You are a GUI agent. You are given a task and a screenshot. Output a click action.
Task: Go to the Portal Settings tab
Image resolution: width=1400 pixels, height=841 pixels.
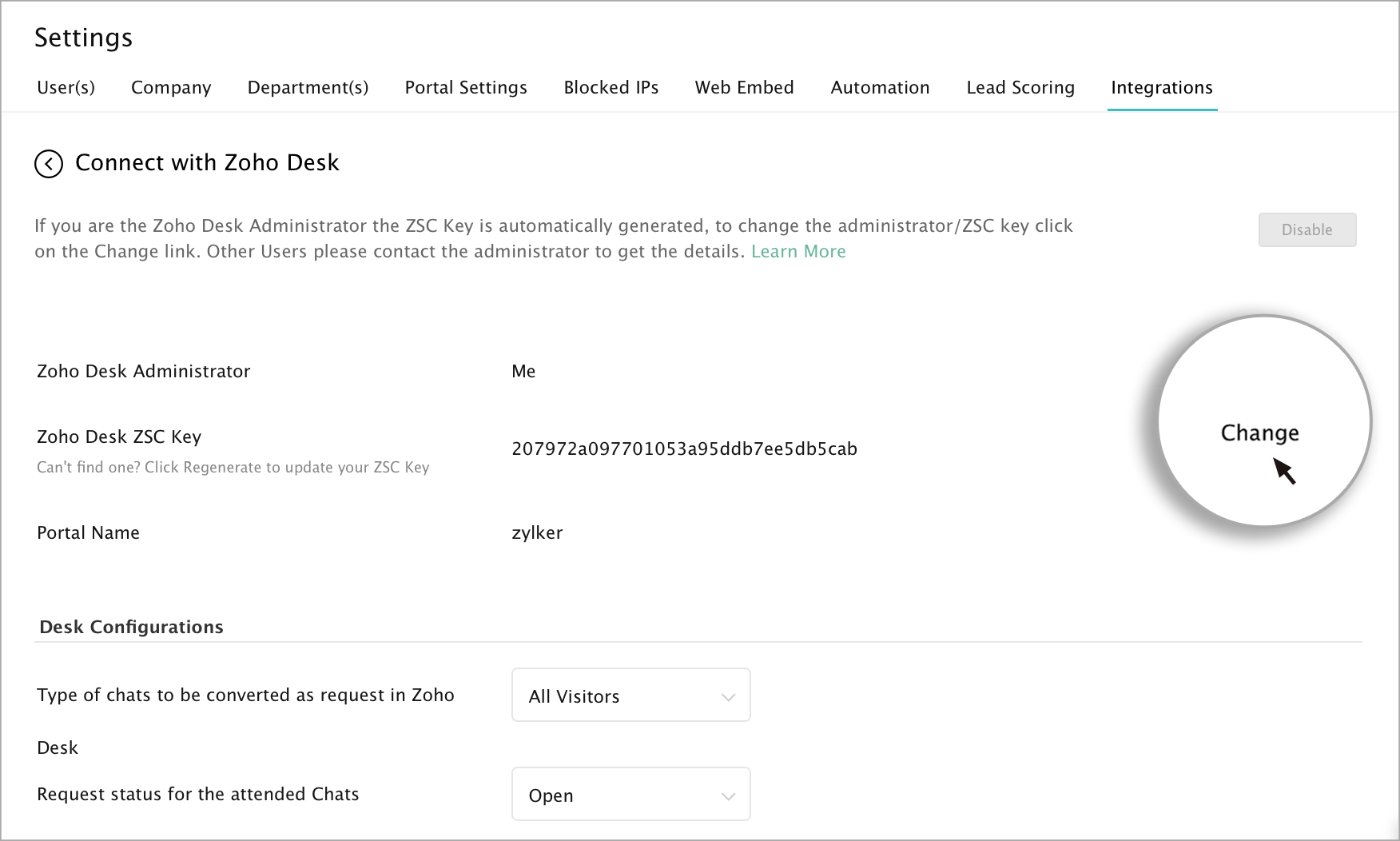pyautogui.click(x=466, y=87)
